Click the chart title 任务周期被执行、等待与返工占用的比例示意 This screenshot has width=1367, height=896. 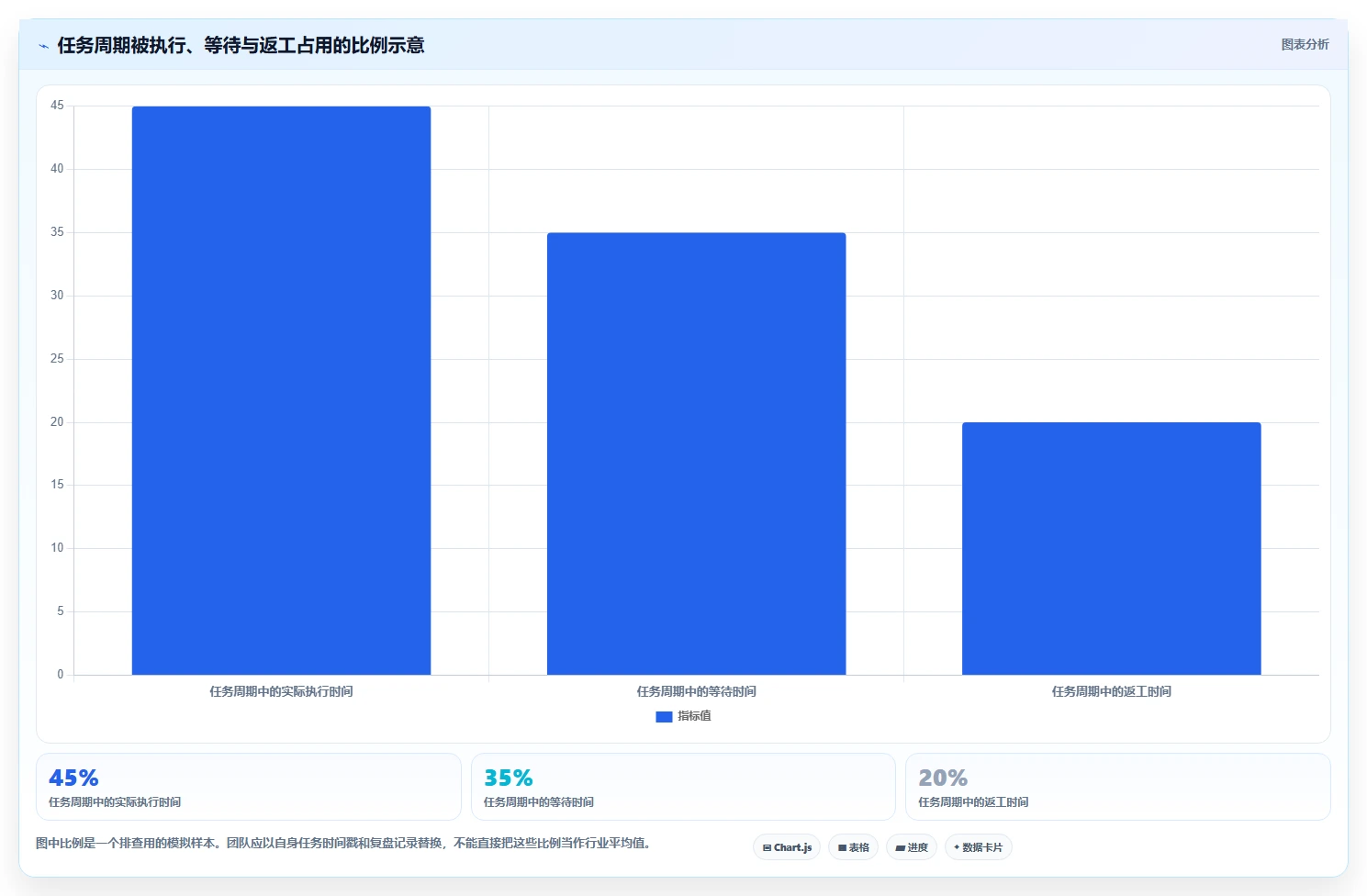(241, 46)
